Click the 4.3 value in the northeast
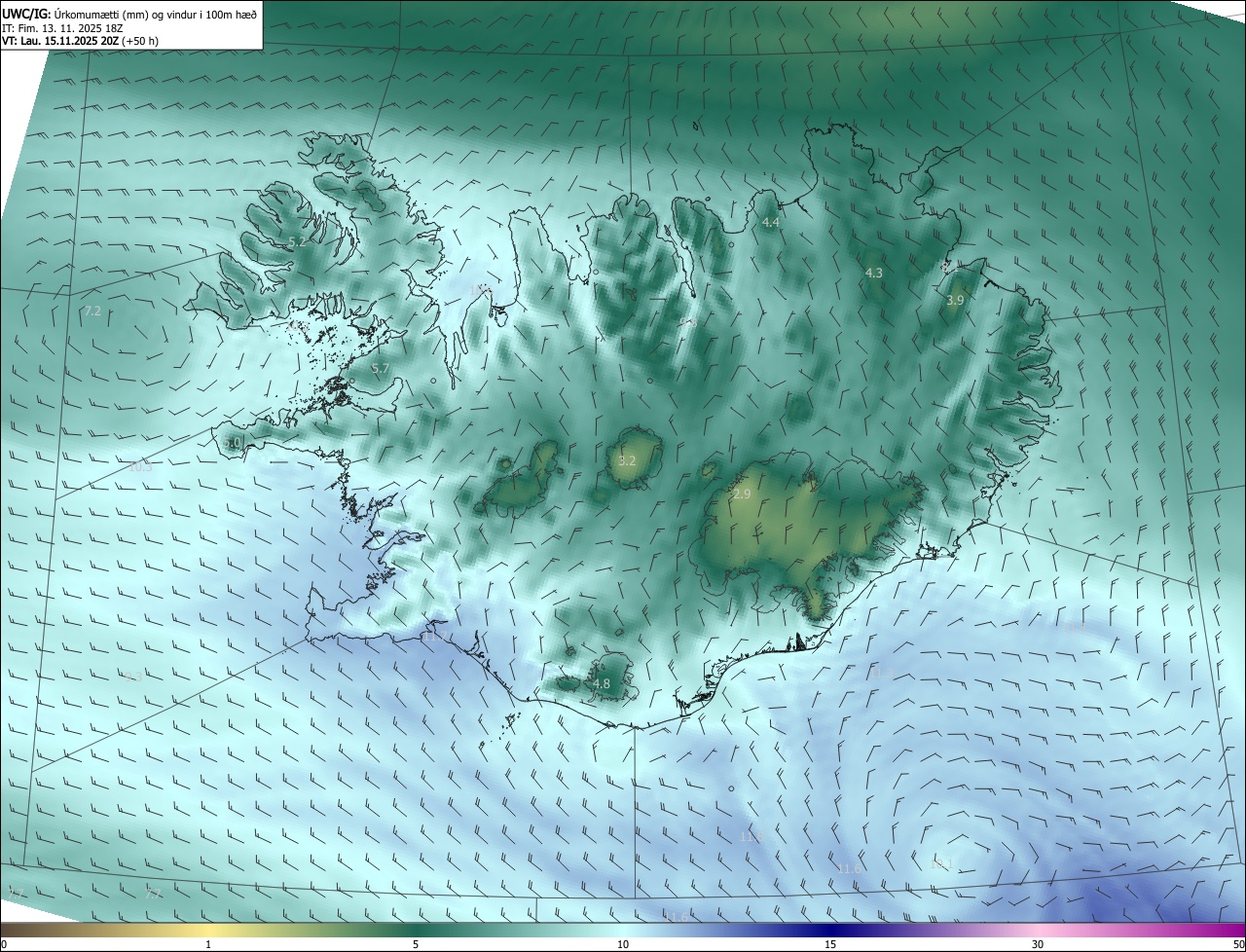 [x=874, y=273]
